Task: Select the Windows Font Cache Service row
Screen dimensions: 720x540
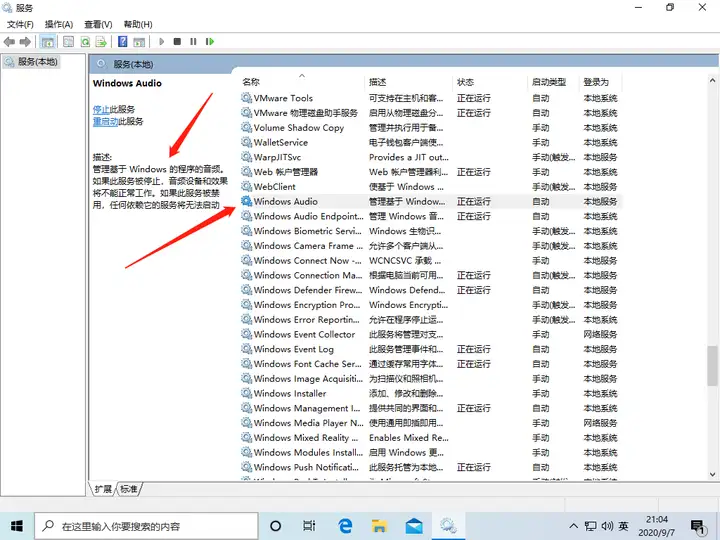Action: [x=430, y=364]
